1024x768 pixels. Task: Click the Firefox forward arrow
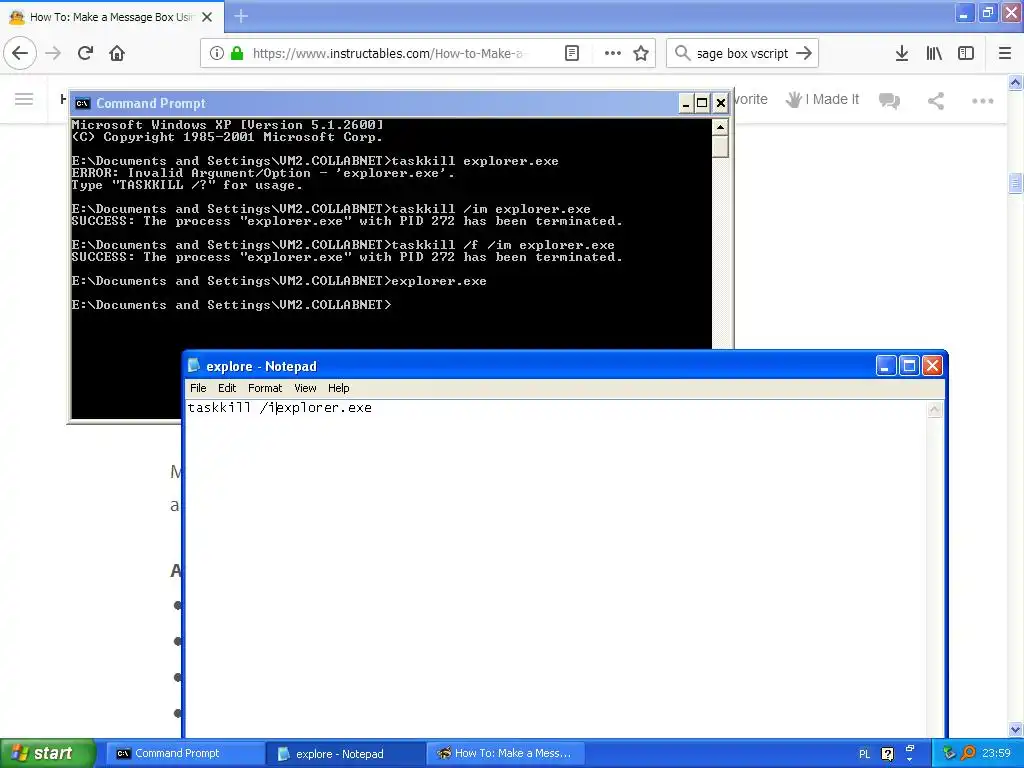54,54
